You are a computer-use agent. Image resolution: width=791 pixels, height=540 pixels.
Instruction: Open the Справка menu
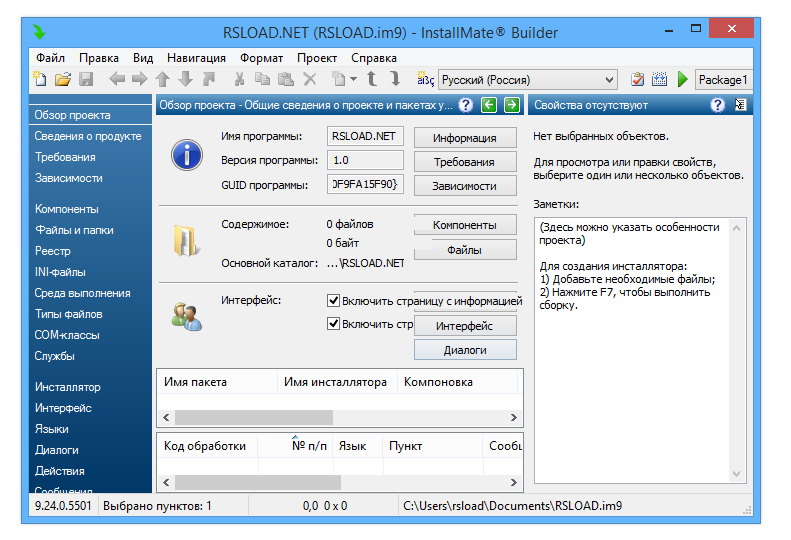374,58
